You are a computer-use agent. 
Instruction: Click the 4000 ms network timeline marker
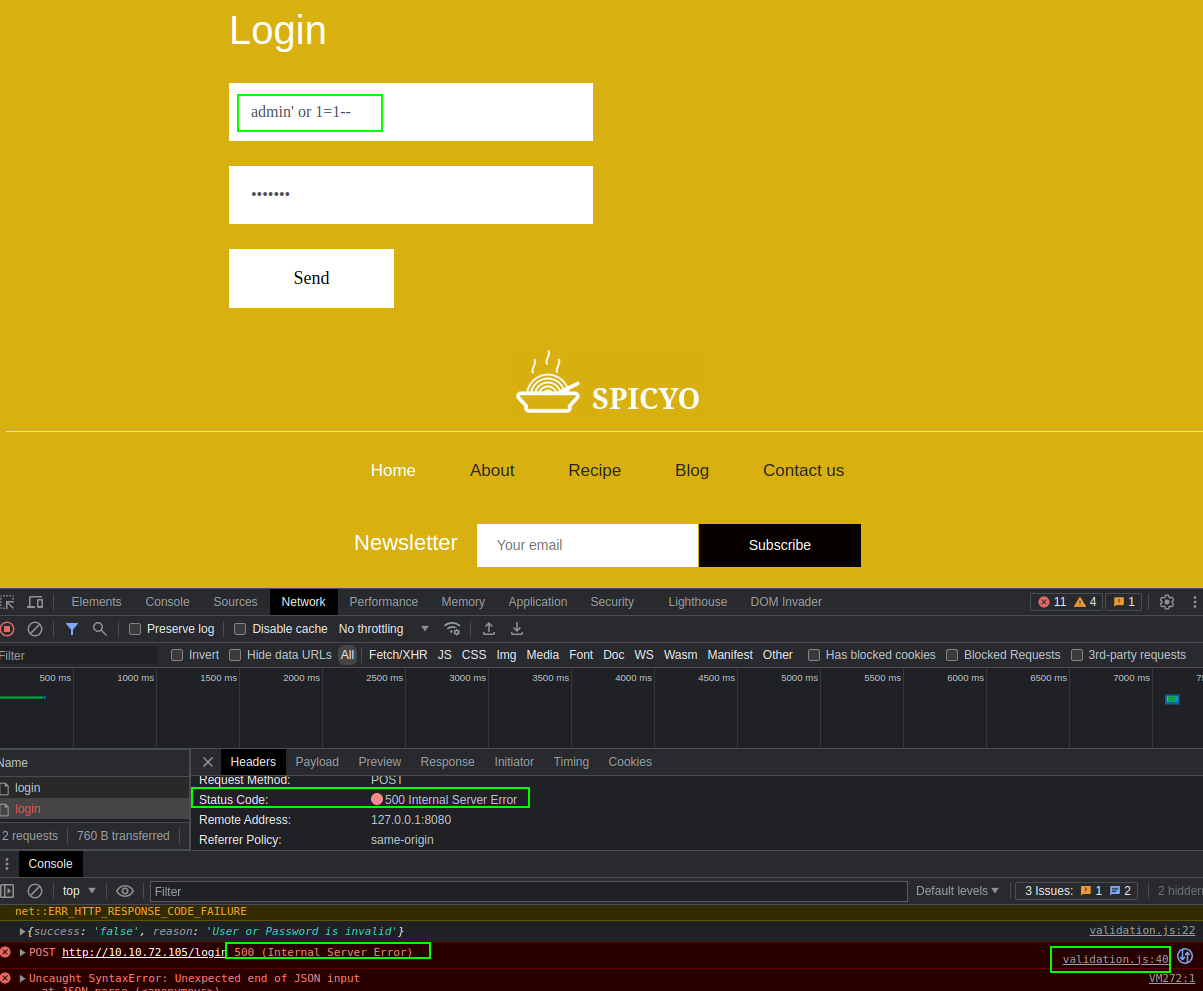point(633,677)
